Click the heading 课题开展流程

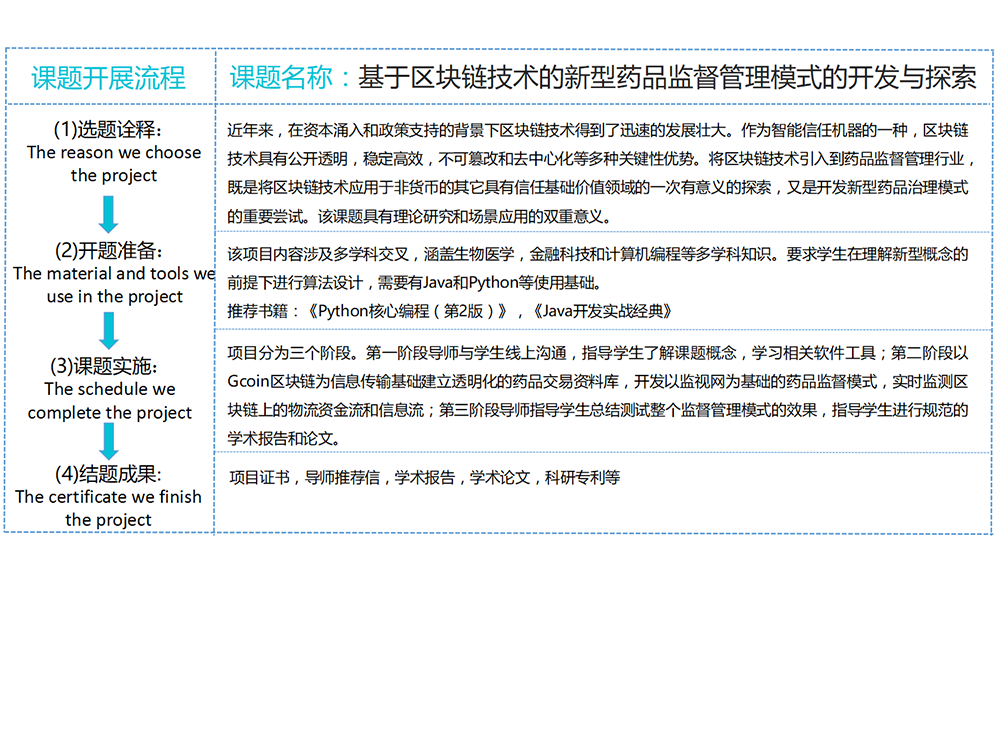click(108, 78)
